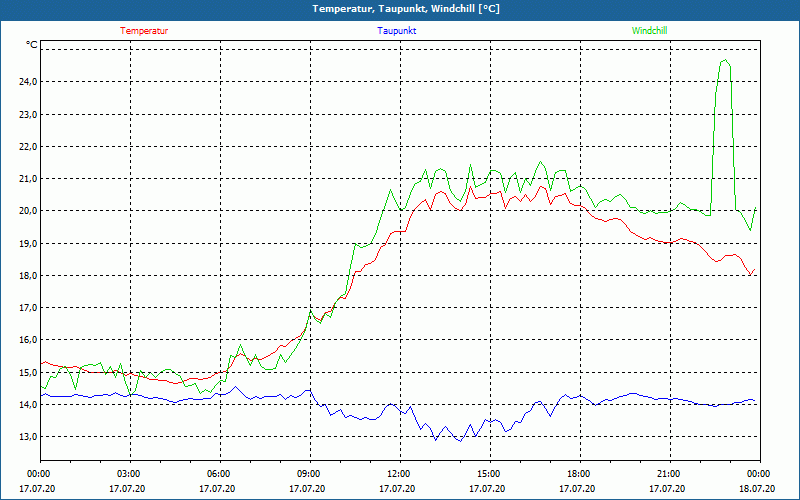Viewport: 800px width, 500px height.
Task: Click the green Windchill legend label
Action: point(649,31)
